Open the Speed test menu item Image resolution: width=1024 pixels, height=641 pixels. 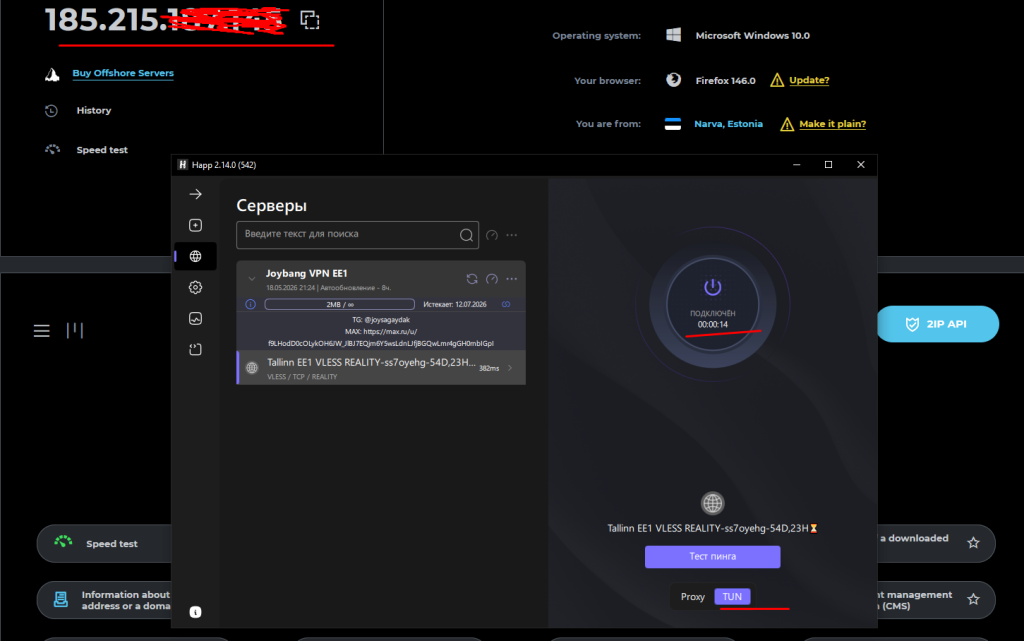pyautogui.click(x=102, y=149)
